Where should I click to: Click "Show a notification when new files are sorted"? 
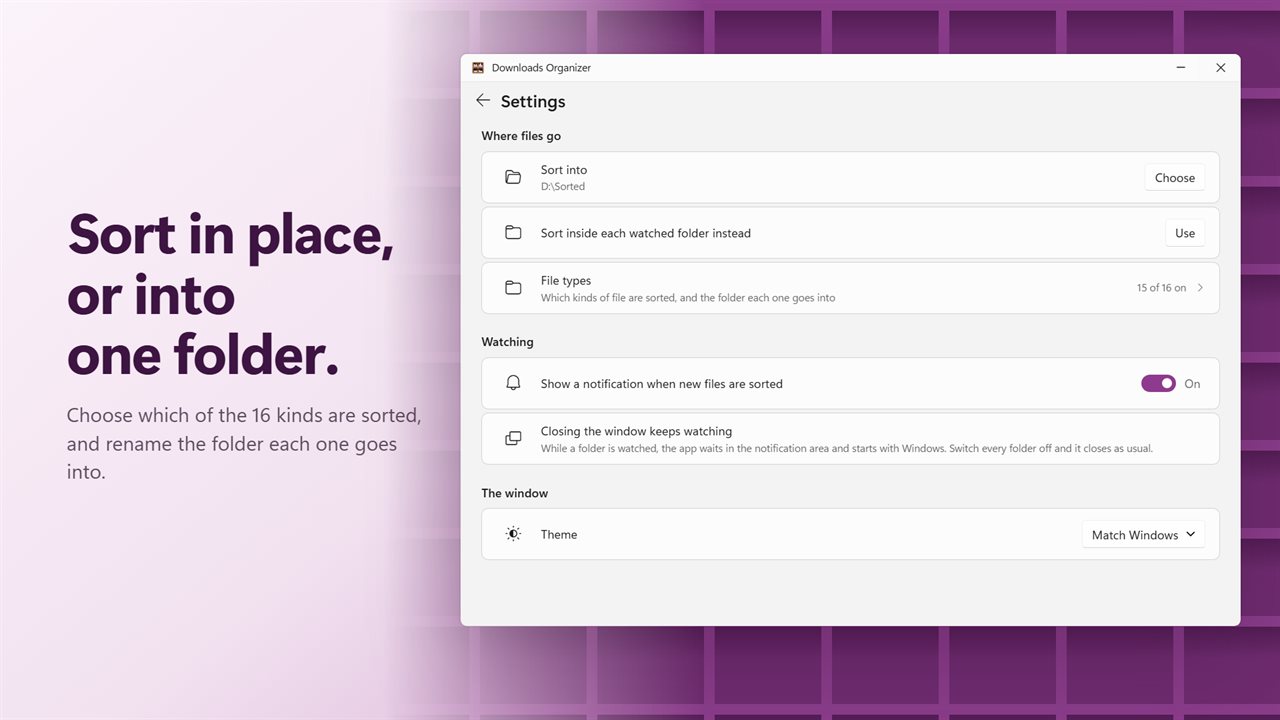[662, 384]
